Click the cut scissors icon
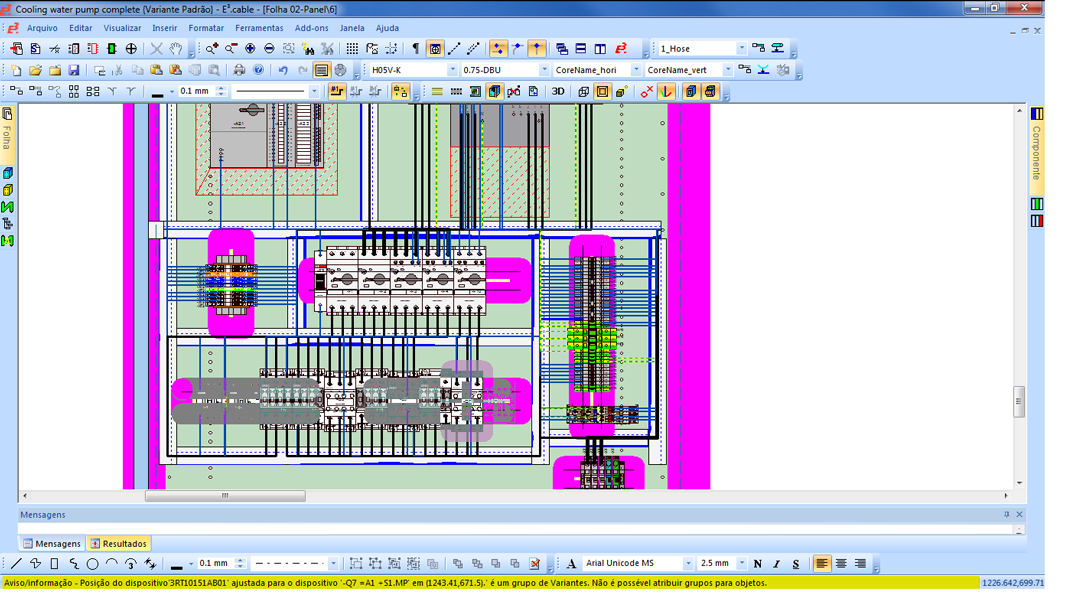Image resolution: width=1065 pixels, height=600 pixels. 118,70
